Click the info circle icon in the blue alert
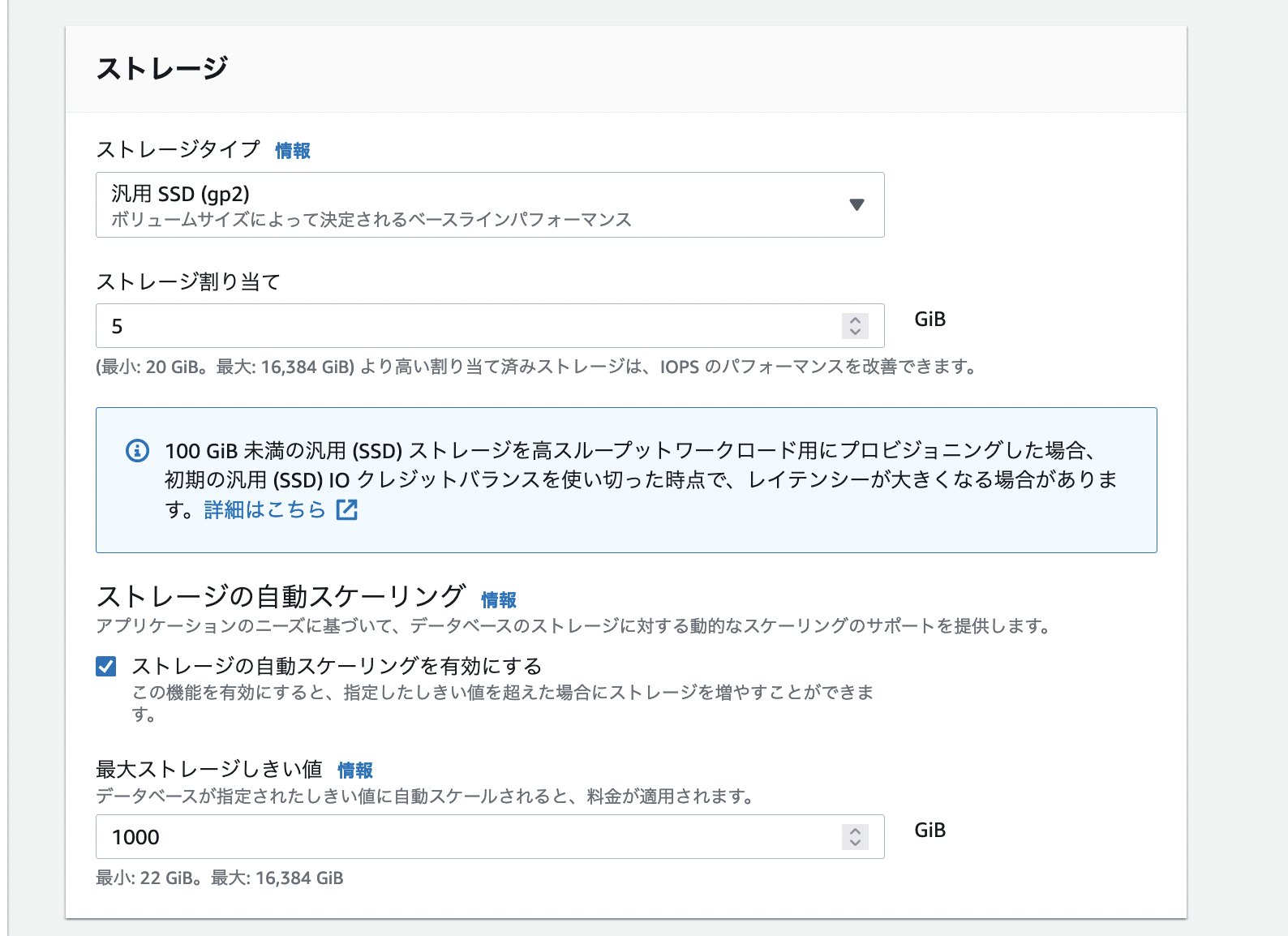This screenshot has width=1288, height=936. pyautogui.click(x=137, y=450)
